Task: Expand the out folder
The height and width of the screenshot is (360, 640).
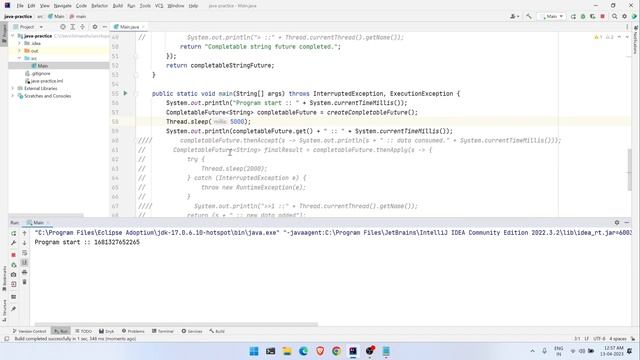Action: (19, 51)
